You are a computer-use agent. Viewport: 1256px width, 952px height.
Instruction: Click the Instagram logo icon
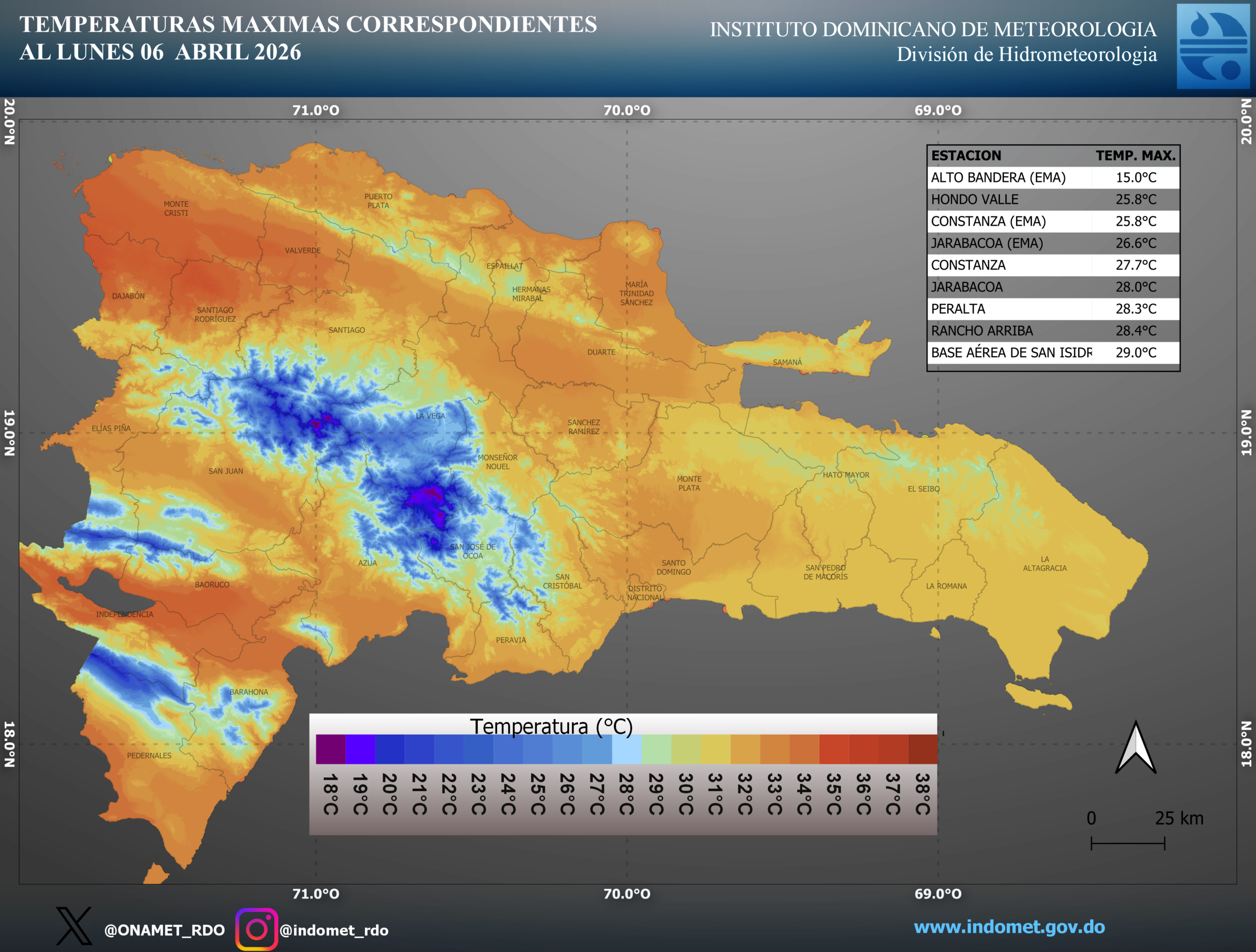point(257,929)
